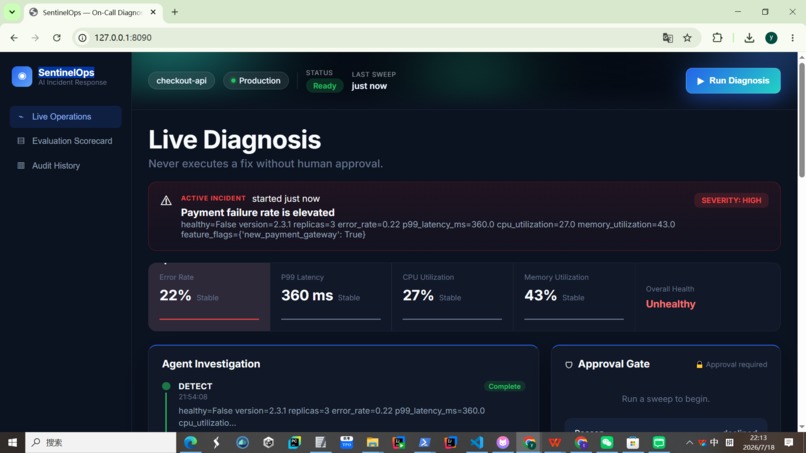806x453 pixels.
Task: Open the tab search dropdown arrow
Action: (12, 12)
